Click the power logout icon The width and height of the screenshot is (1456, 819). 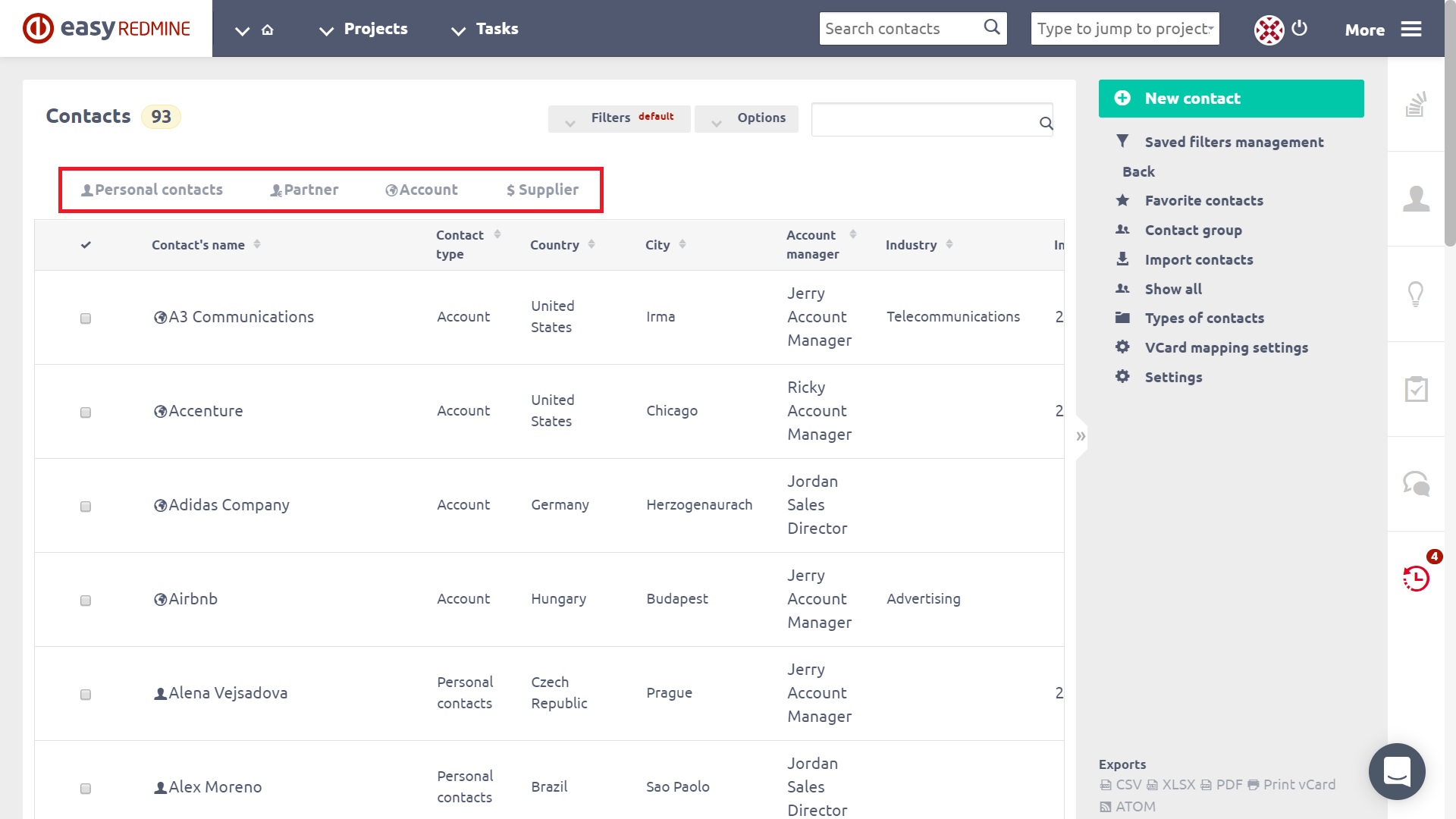click(x=1299, y=28)
